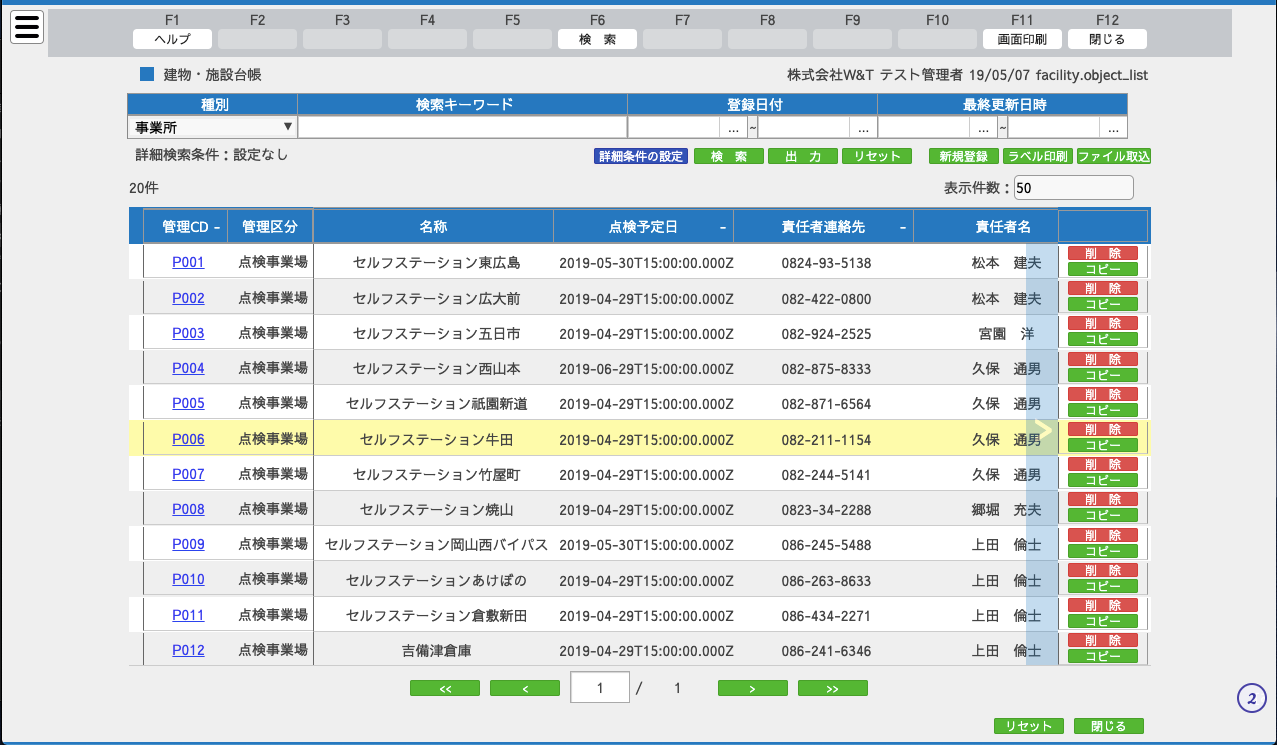This screenshot has width=1277, height=745.
Task: Copy the P001 row with コピー
Action: 1103,269
